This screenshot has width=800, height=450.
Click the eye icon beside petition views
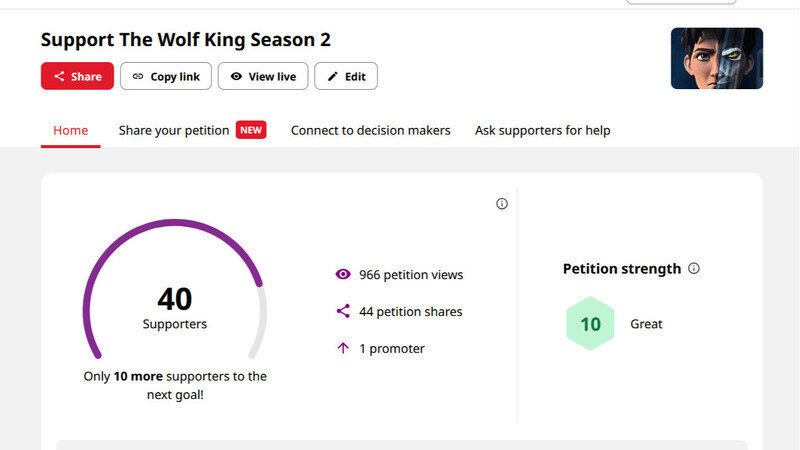point(343,274)
